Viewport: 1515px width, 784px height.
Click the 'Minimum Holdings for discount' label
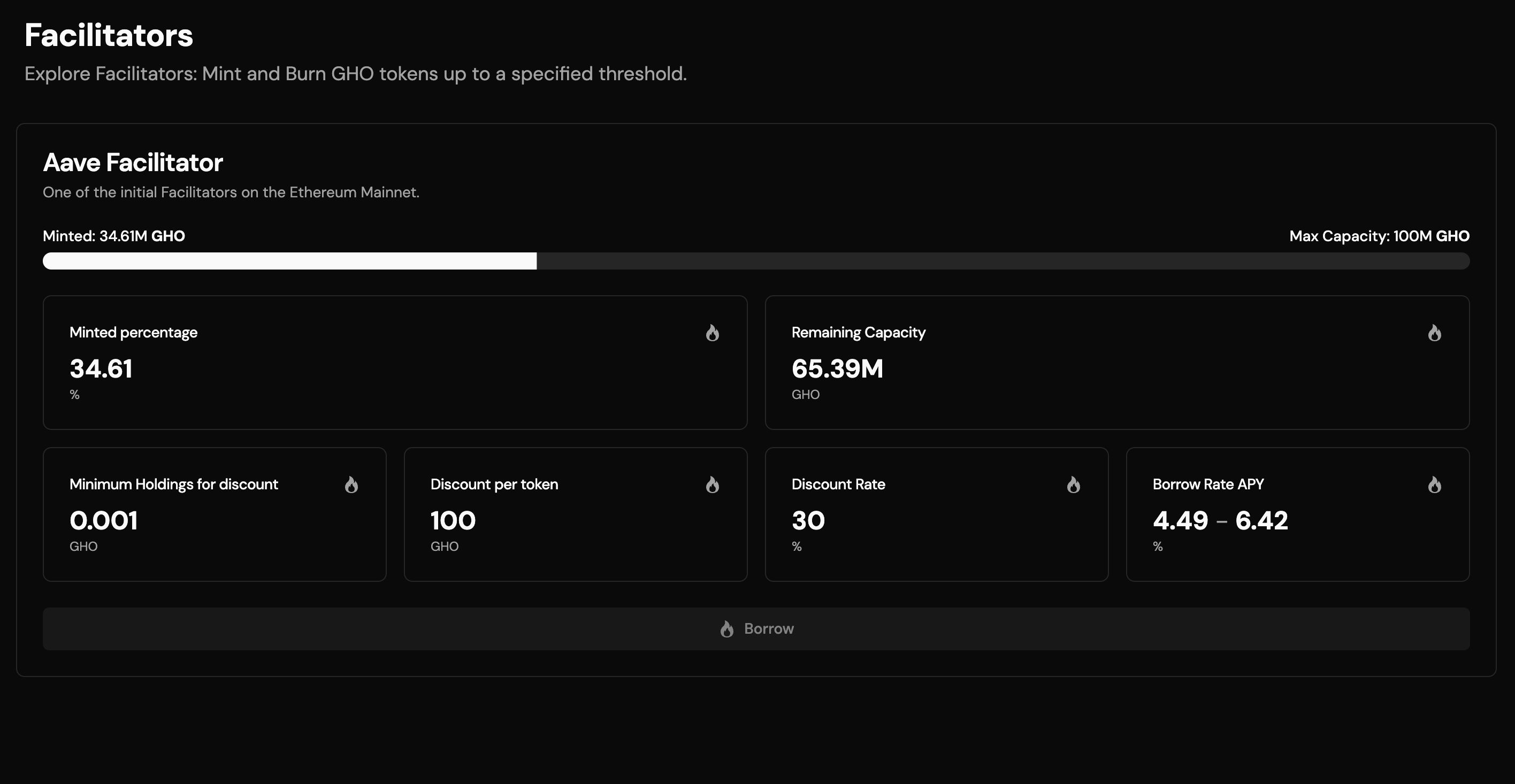point(173,484)
